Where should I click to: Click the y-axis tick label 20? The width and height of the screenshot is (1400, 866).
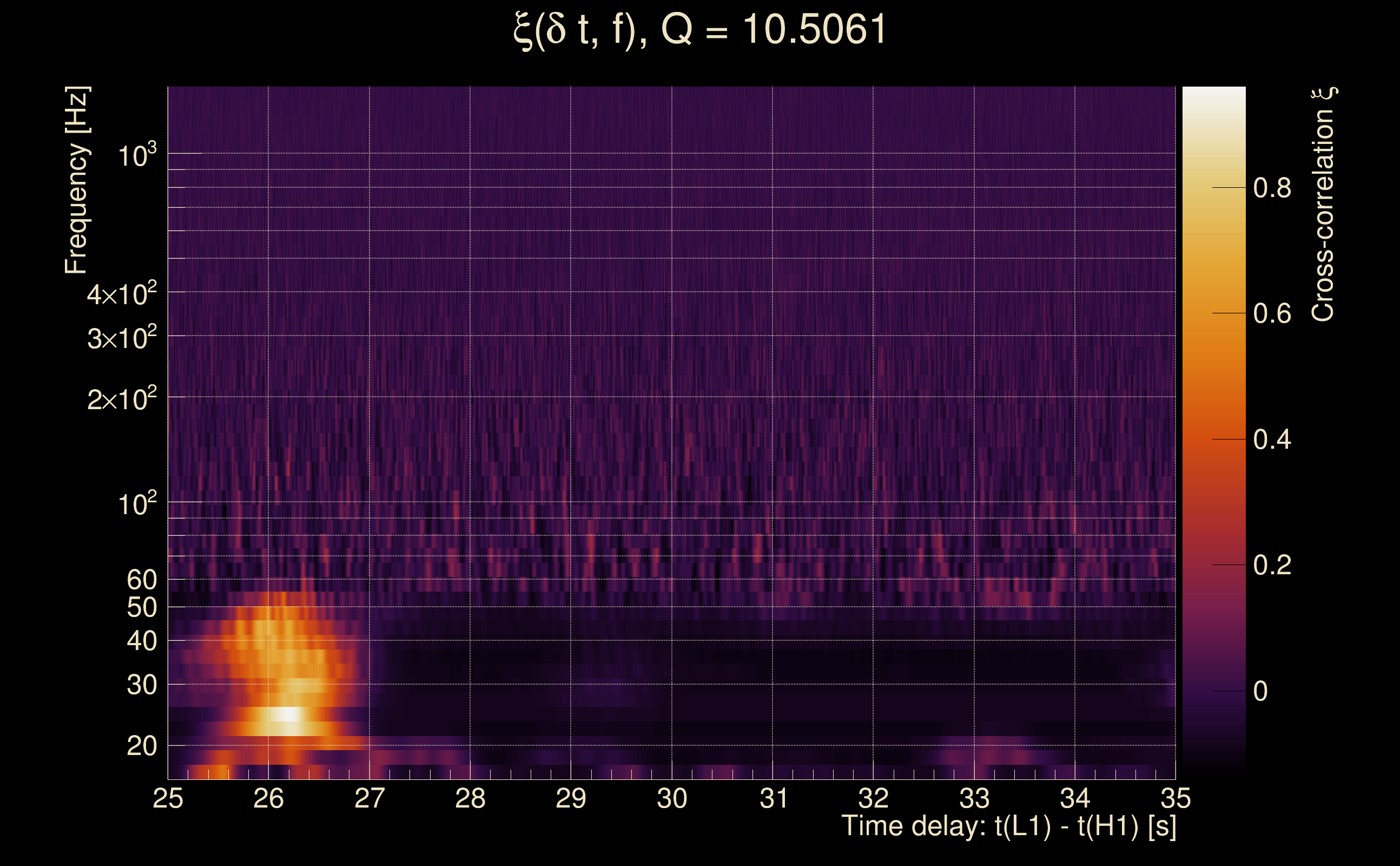point(141,746)
